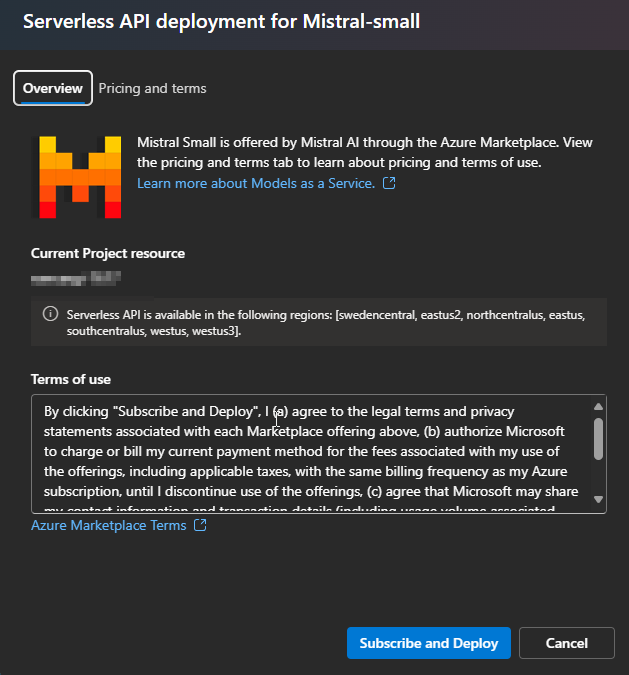Click external-link icon next to Azure Marketplace Terms
Screen dimensions: 629x675
[x=200, y=525]
